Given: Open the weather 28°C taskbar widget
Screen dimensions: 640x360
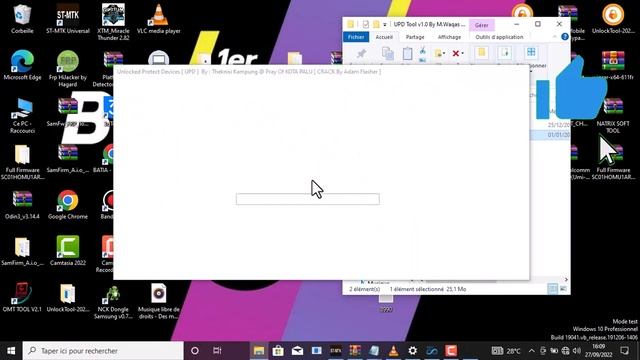Looking at the screenshot, I should click(506, 351).
